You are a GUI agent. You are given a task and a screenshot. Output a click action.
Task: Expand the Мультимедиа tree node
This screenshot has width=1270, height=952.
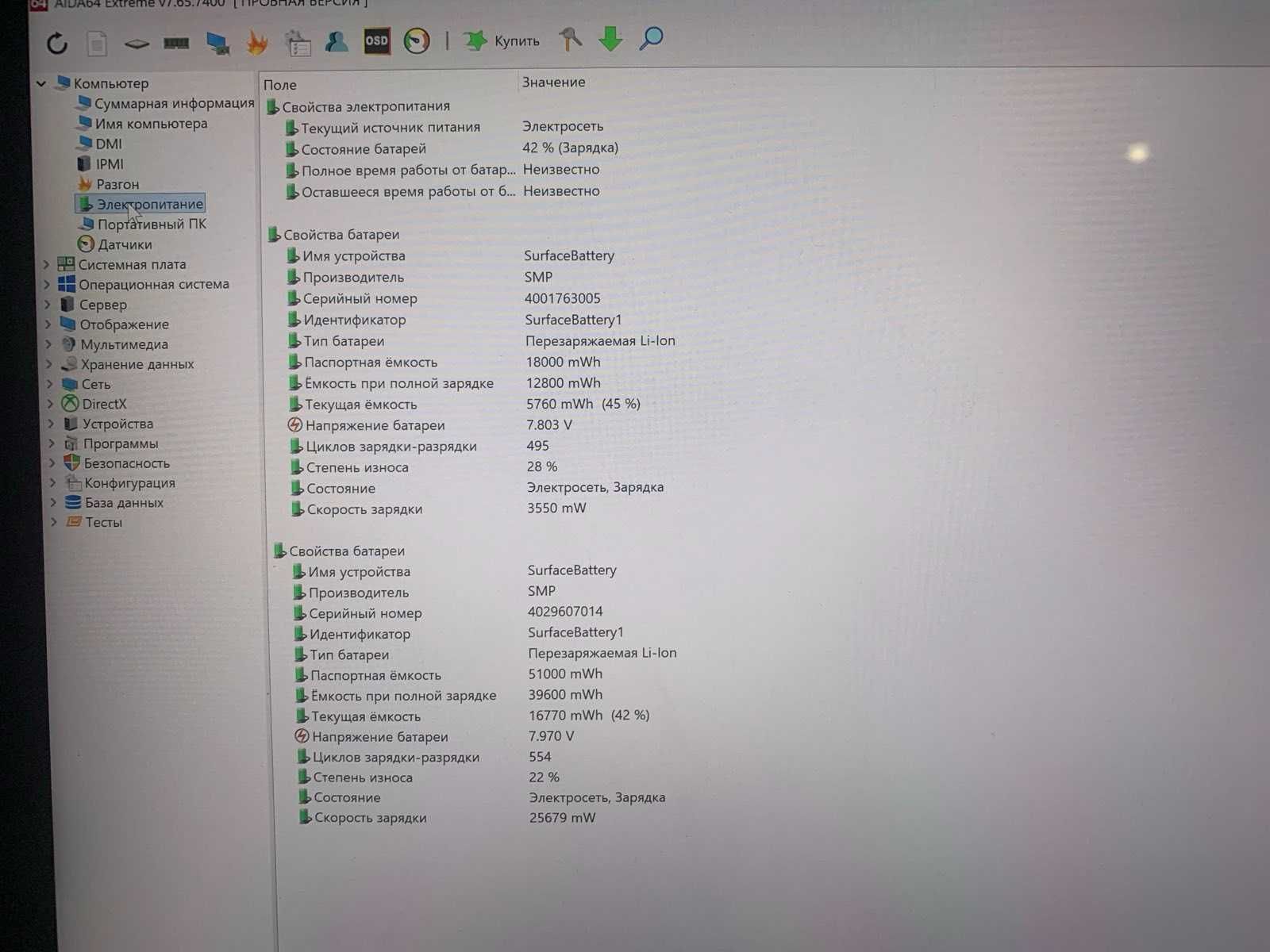click(49, 344)
